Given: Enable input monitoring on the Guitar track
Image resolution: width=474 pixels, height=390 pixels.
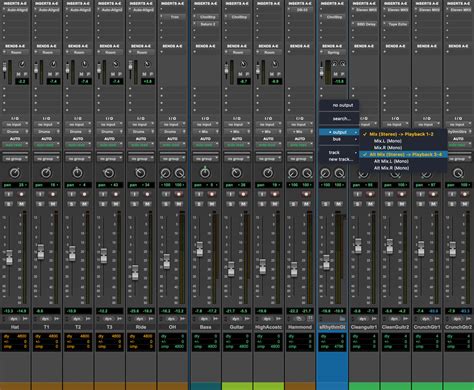Looking at the screenshot, I should 230,194.
